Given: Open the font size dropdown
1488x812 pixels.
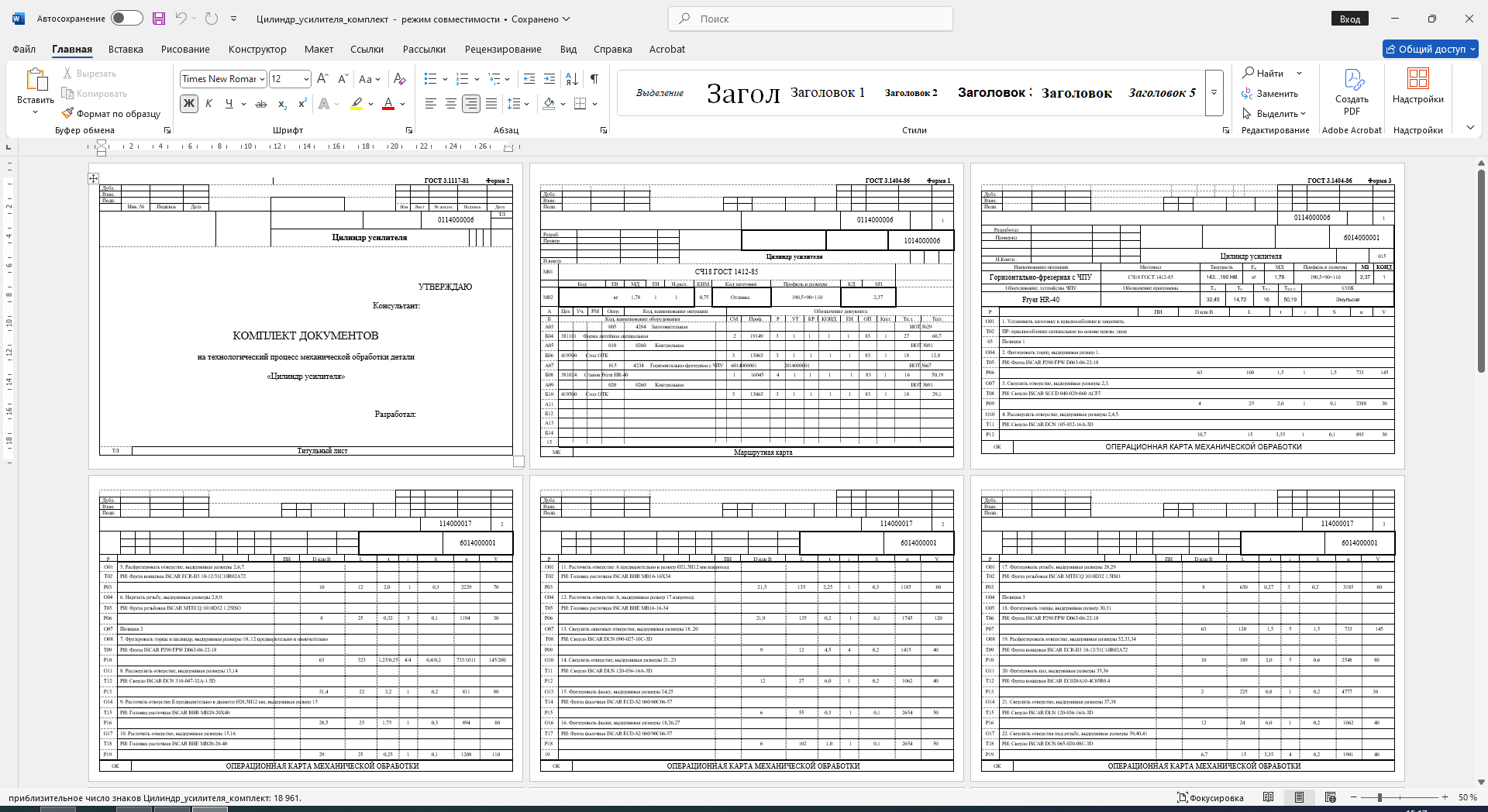Looking at the screenshot, I should click(307, 79).
